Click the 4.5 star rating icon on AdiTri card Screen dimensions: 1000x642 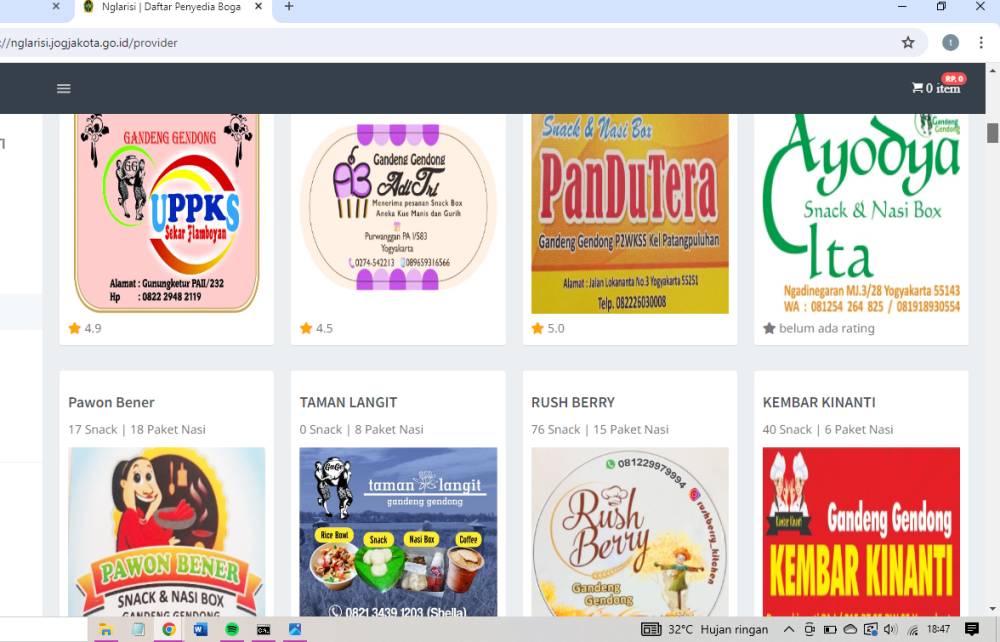click(x=306, y=328)
